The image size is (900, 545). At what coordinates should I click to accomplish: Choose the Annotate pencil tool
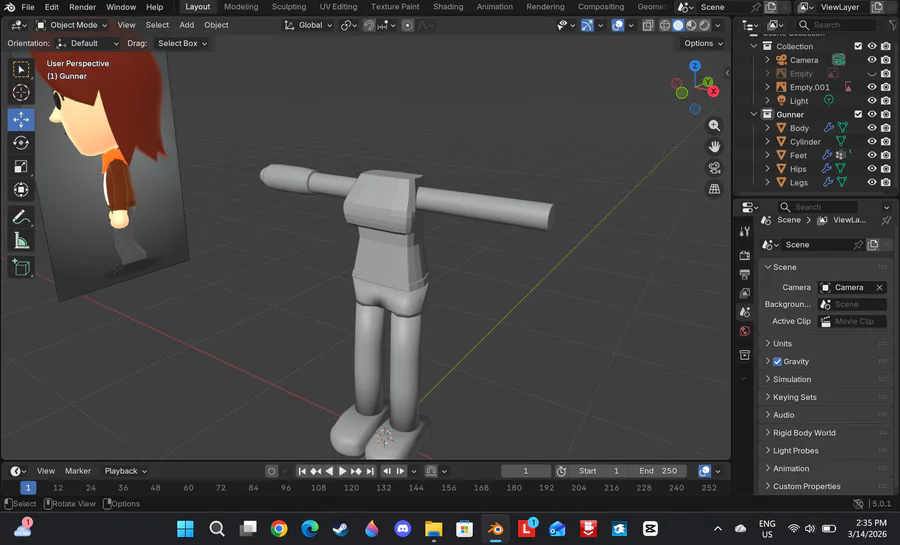point(21,217)
